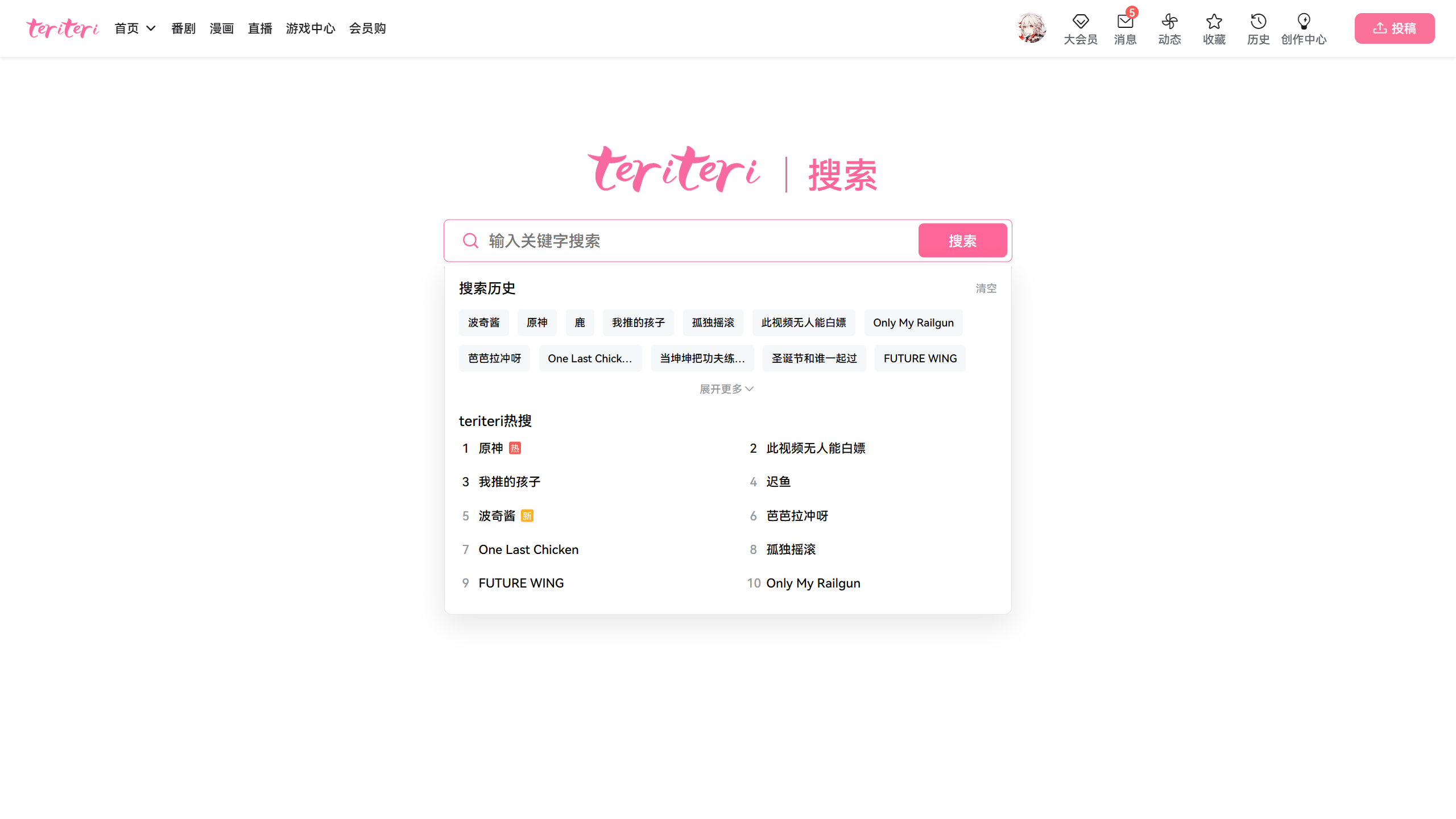Open the 动态 pinwheel icon
The width and height of the screenshot is (1456, 819).
tap(1169, 22)
